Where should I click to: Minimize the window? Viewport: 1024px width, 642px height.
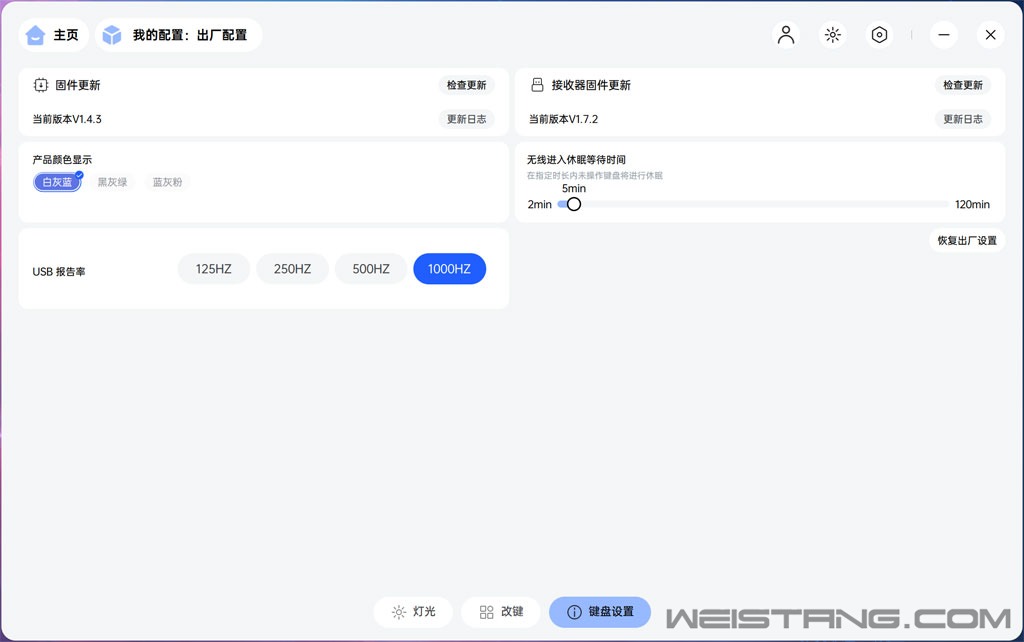(943, 35)
